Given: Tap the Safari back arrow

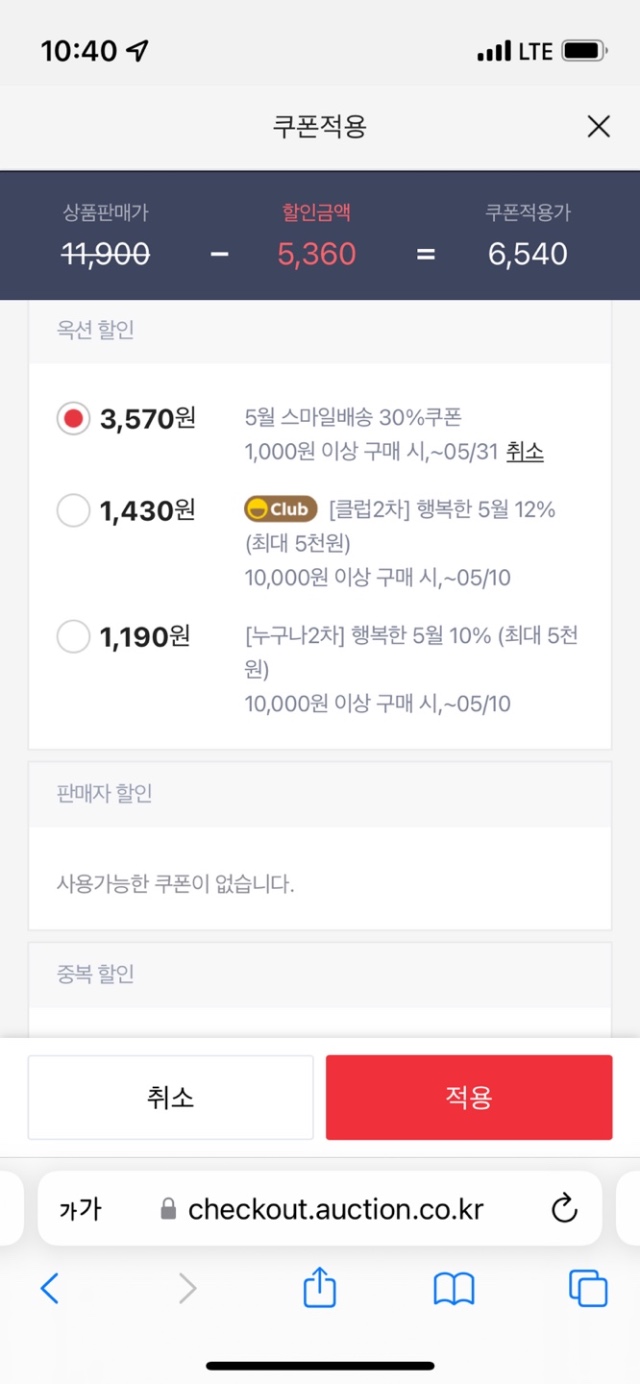Looking at the screenshot, I should pos(50,1289).
